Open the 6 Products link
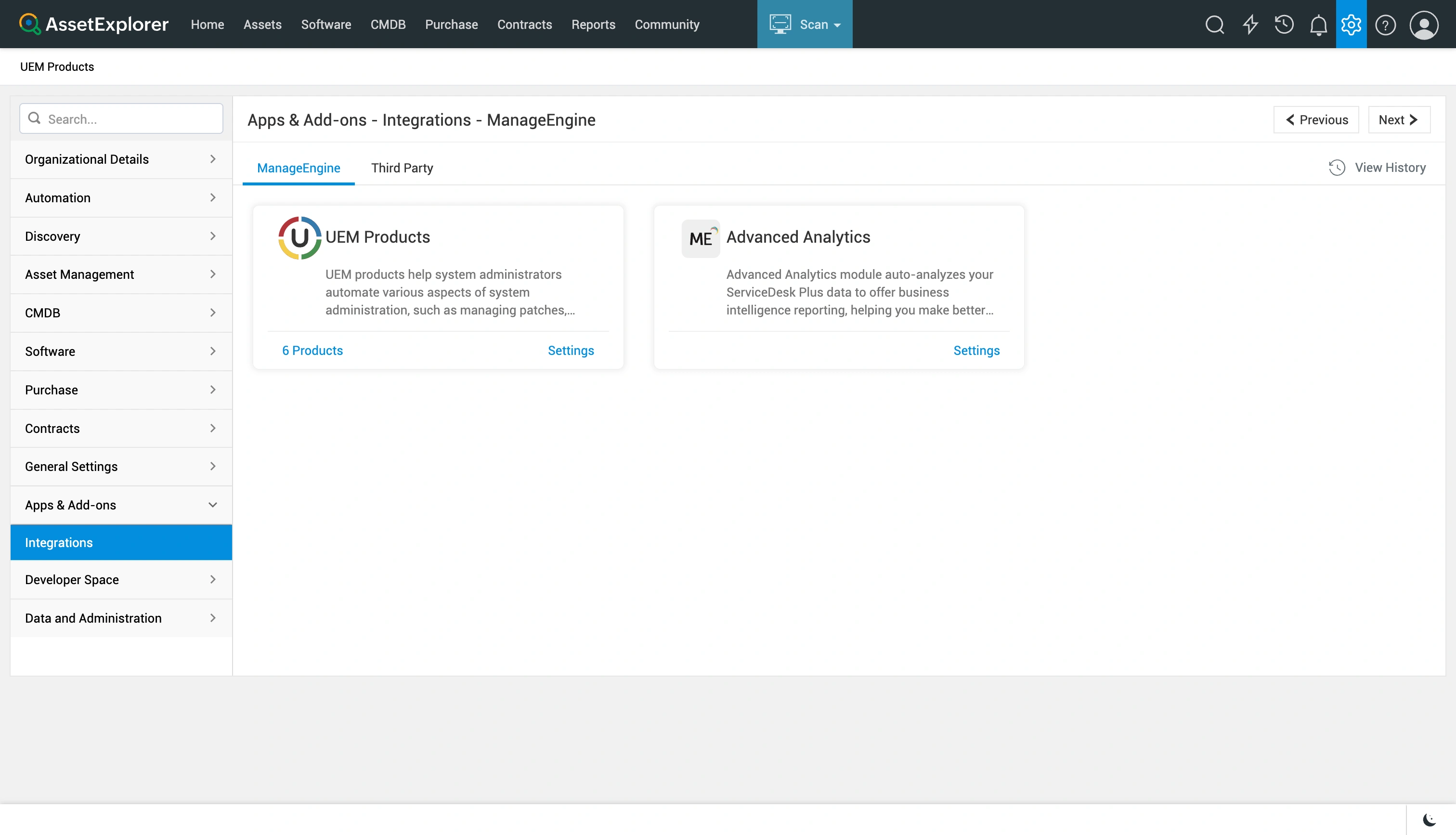 coord(312,351)
